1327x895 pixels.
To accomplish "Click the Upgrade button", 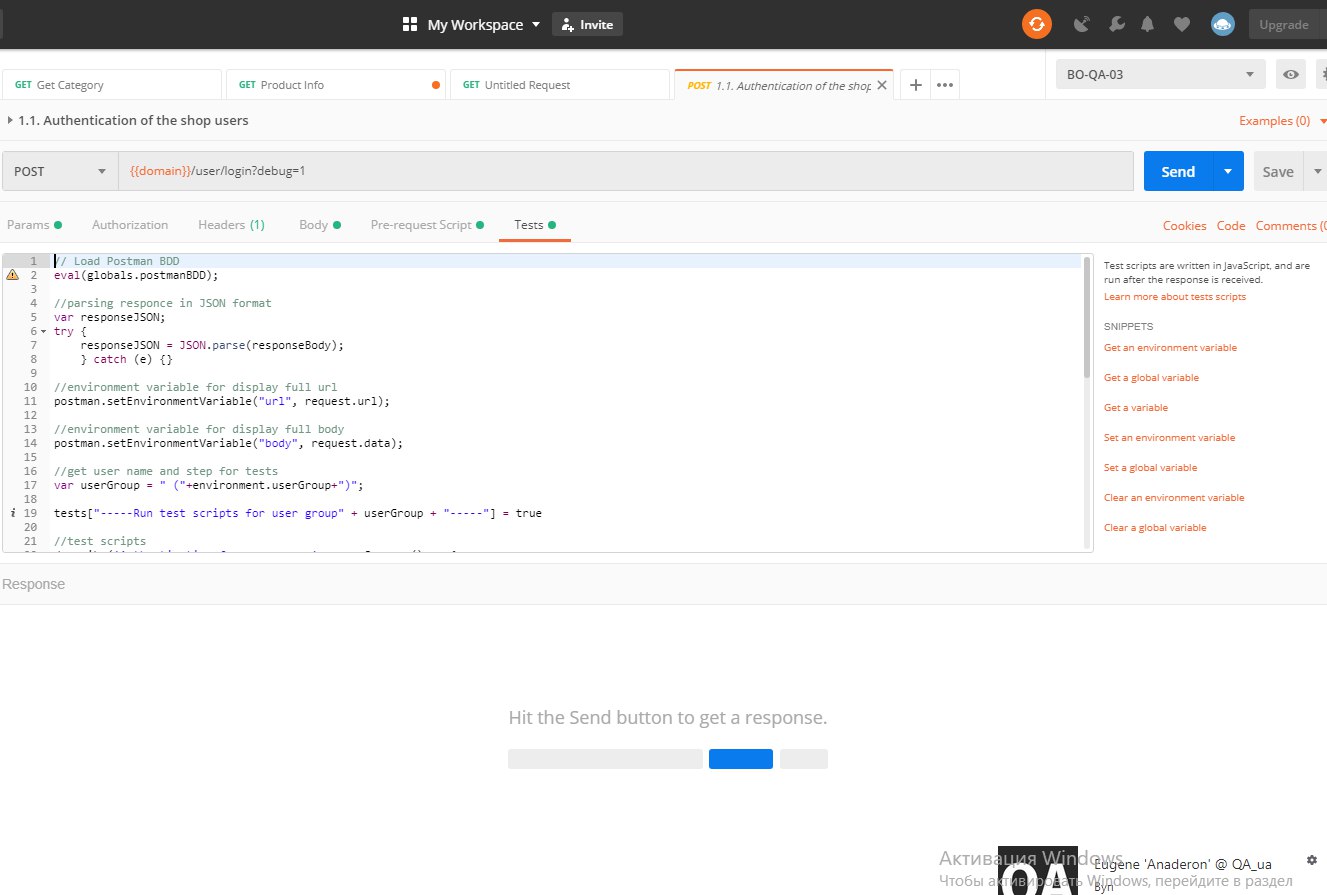I will 1284,24.
